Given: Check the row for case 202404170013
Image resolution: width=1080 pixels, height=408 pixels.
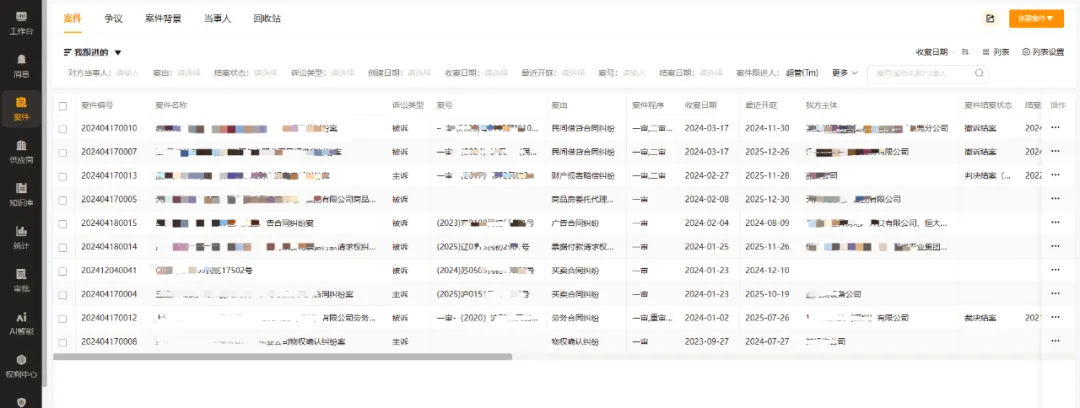Looking at the screenshot, I should click(x=63, y=176).
